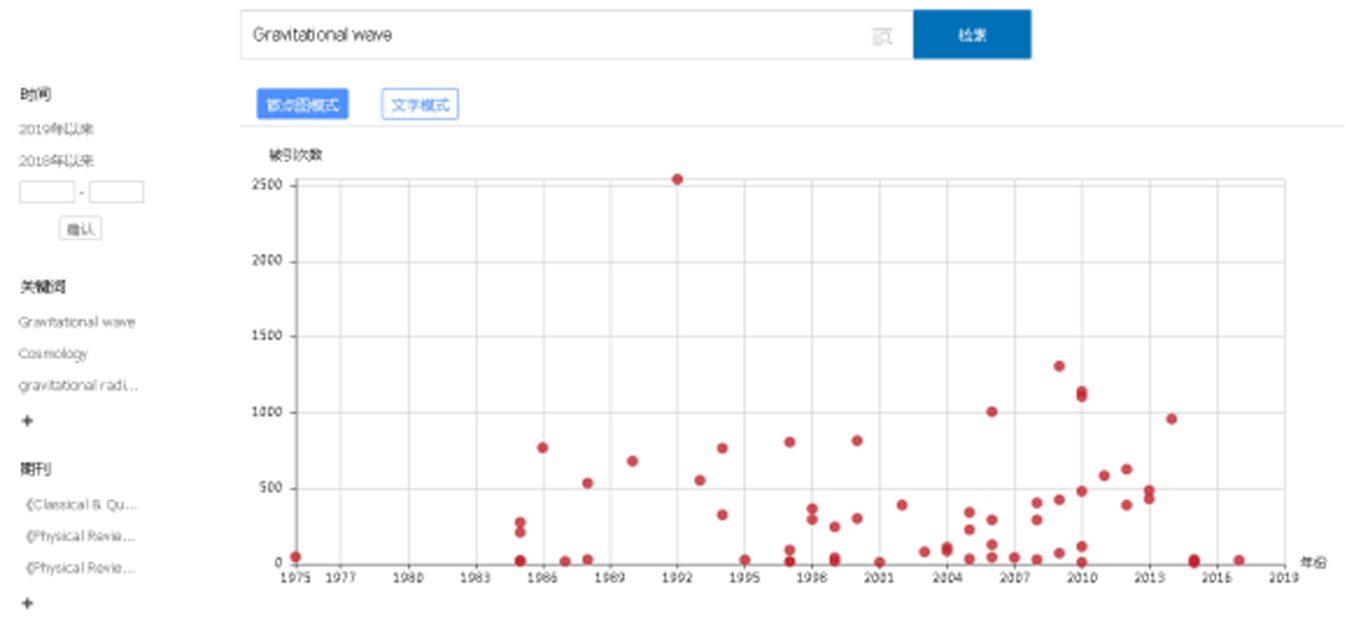
Task: Click the 2006 point at 1000 citations
Action: tap(992, 411)
